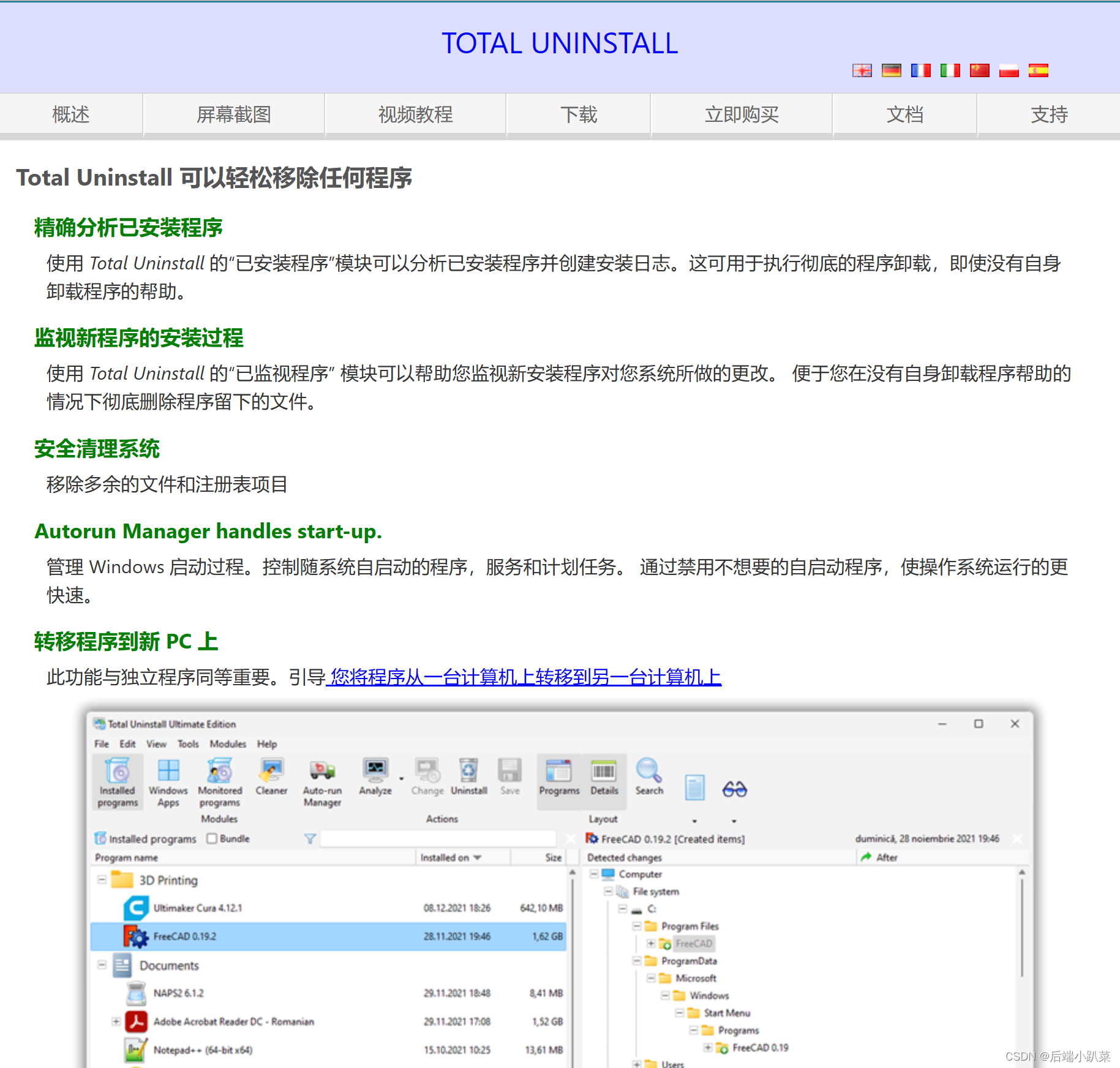Click the Save action icon

pyautogui.click(x=509, y=777)
